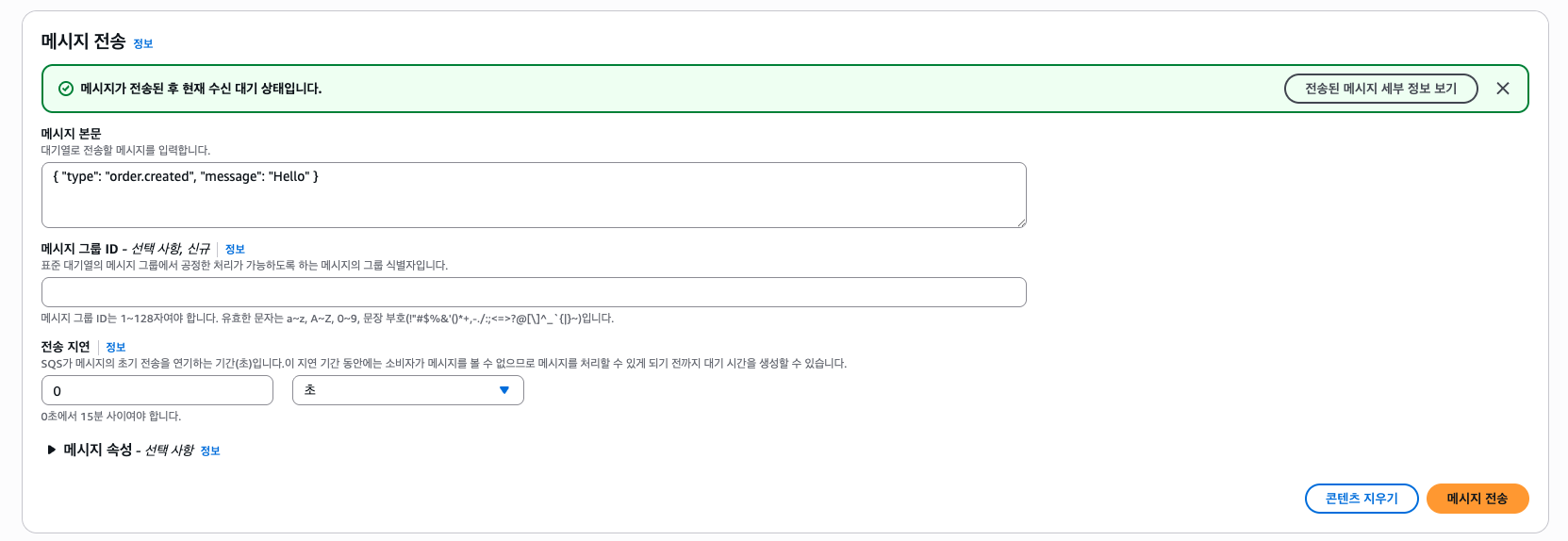Select the delay value field showing 0

157,390
